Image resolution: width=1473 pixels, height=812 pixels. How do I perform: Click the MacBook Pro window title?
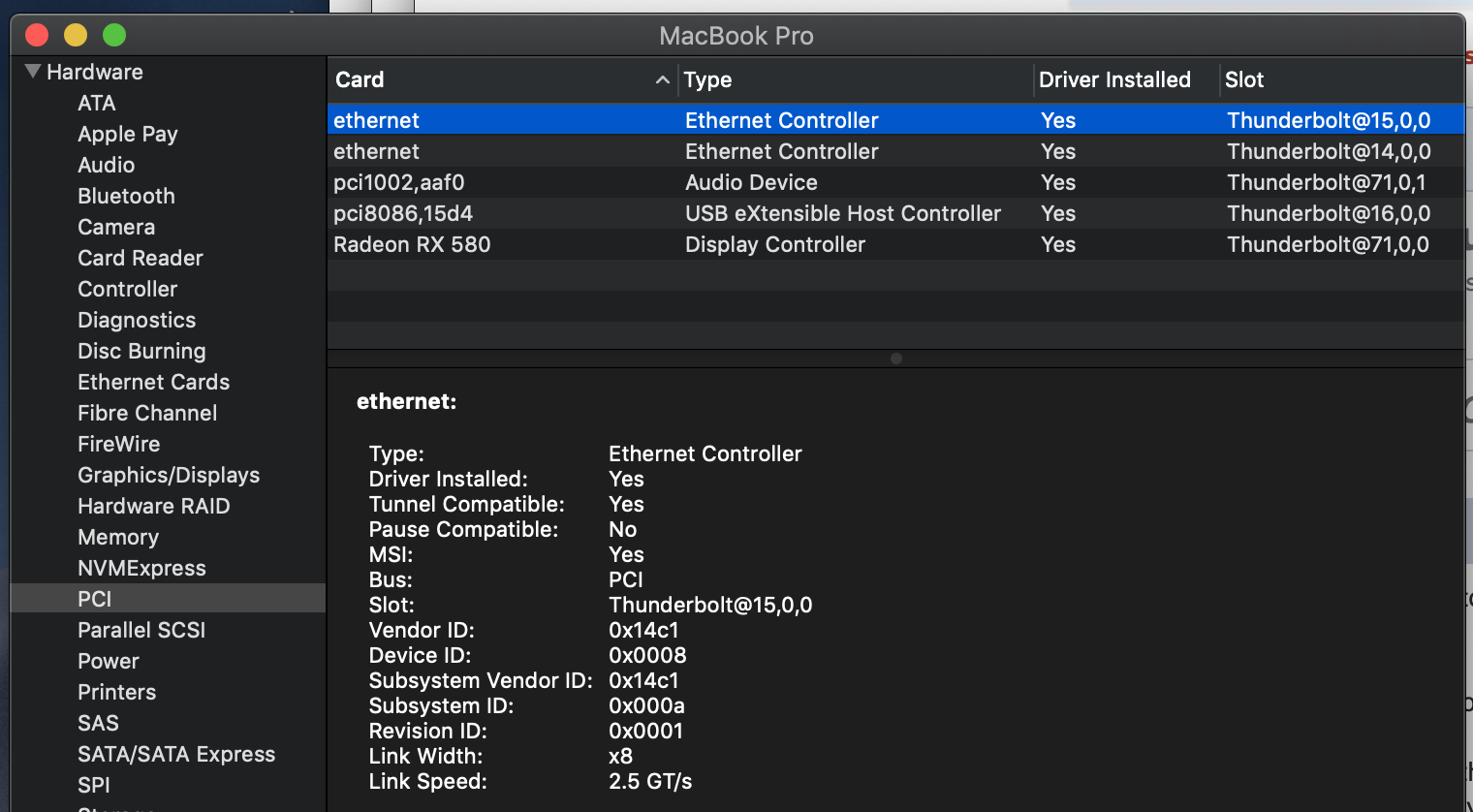(736, 36)
